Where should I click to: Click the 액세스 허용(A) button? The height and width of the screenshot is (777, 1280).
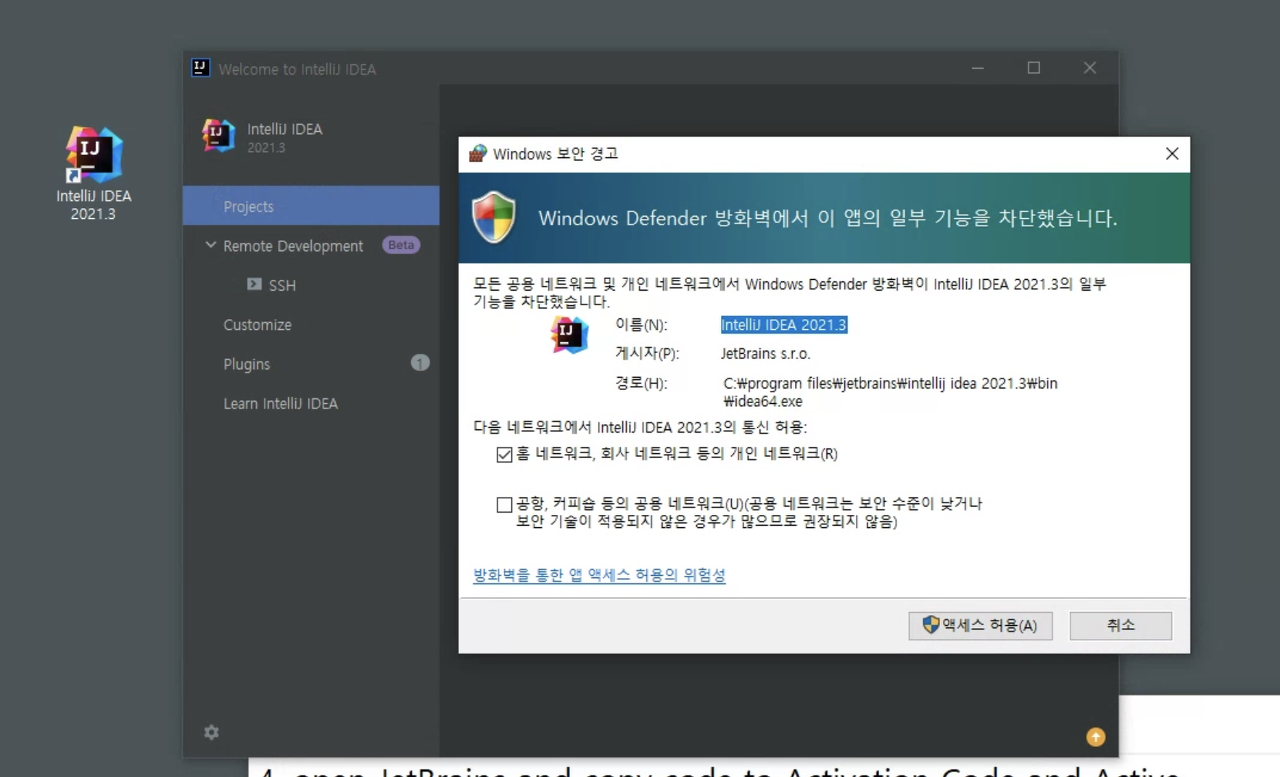pos(980,626)
